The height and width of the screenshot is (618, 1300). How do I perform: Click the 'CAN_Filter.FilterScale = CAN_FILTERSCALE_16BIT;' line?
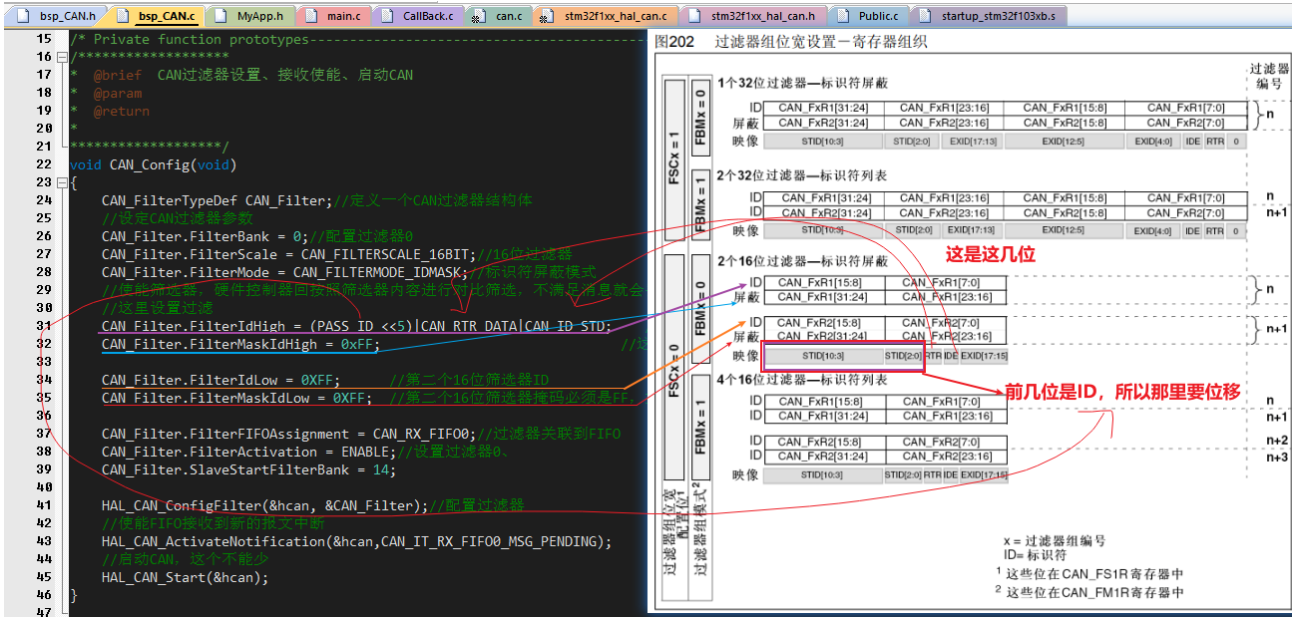pyautogui.click(x=337, y=255)
